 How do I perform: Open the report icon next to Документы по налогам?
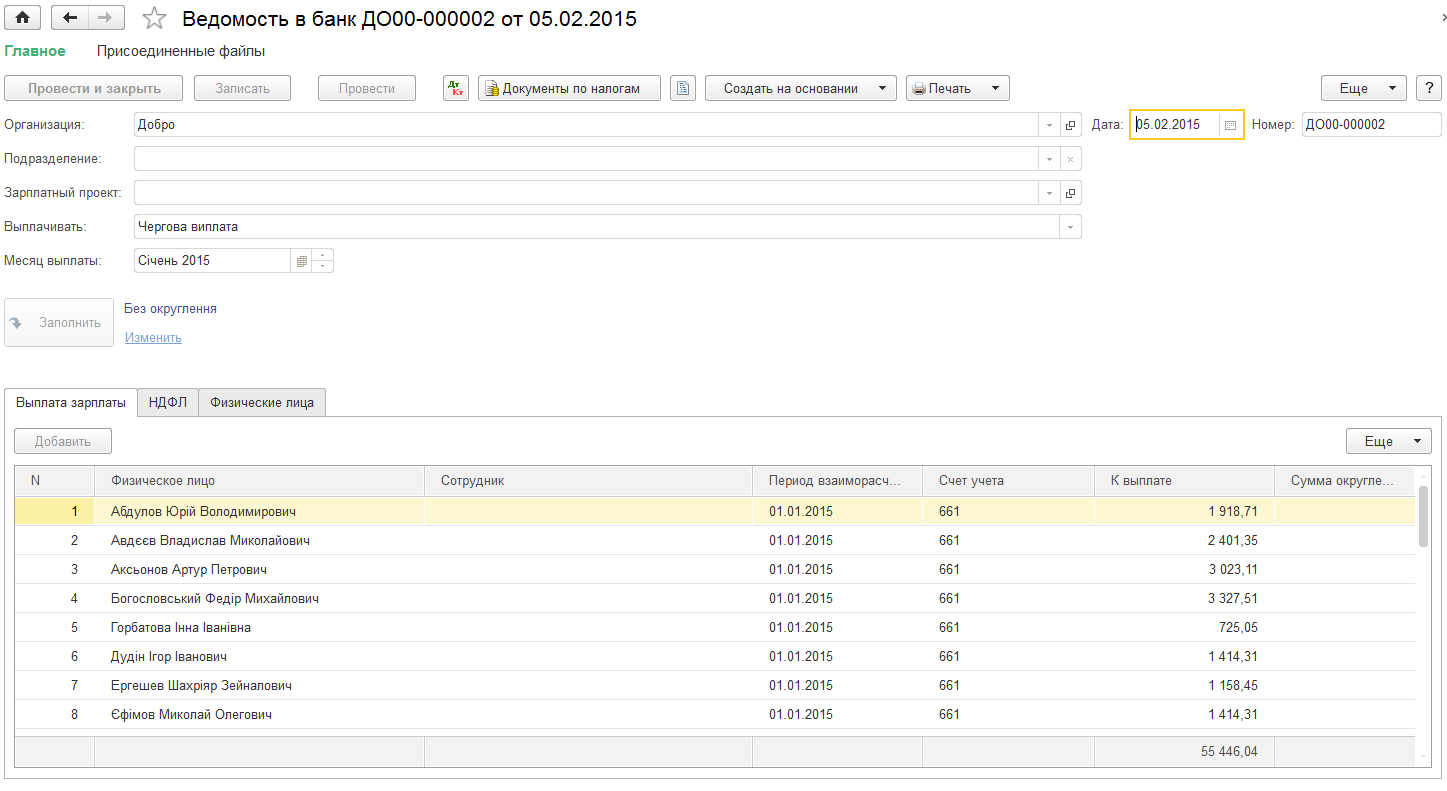pos(682,88)
